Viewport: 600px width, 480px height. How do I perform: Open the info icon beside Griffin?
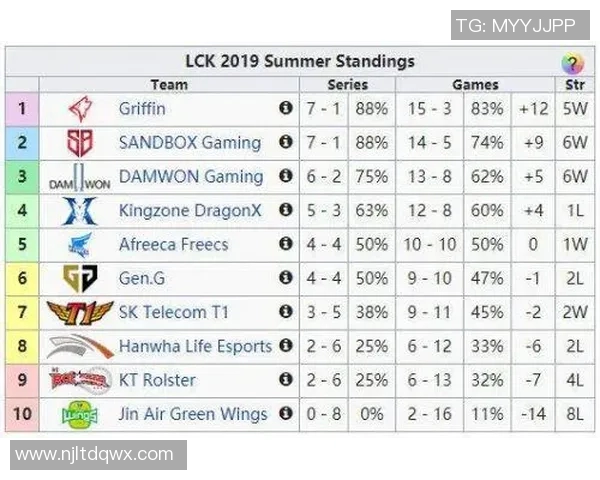[x=286, y=108]
